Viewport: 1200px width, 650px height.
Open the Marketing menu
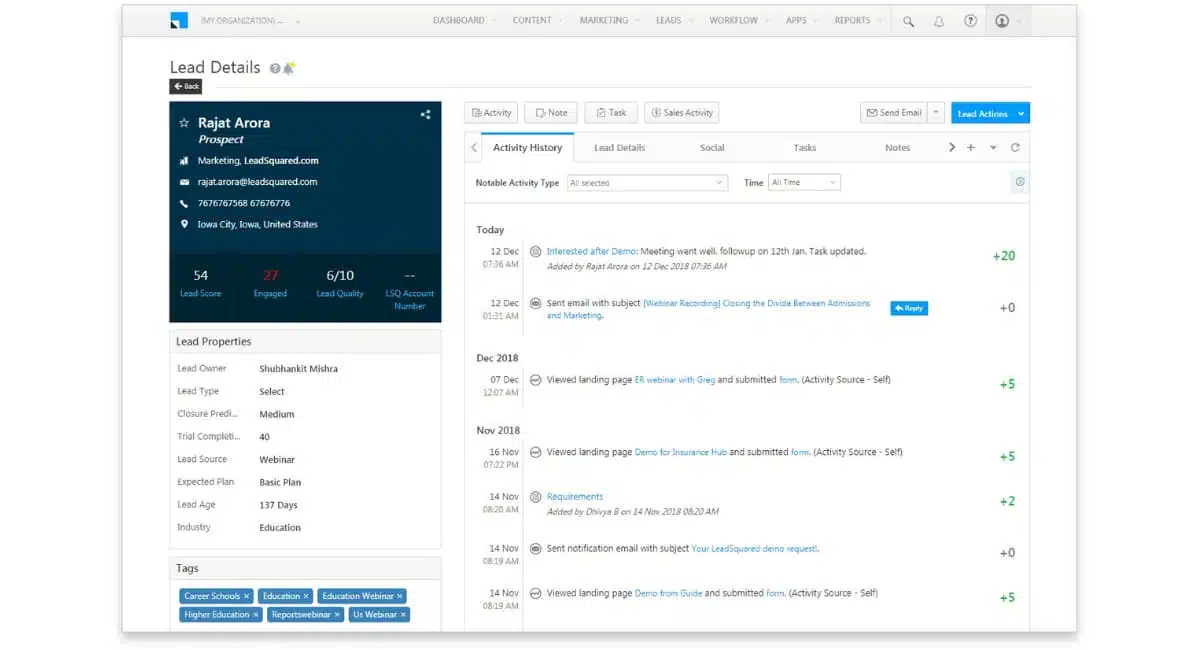point(609,20)
